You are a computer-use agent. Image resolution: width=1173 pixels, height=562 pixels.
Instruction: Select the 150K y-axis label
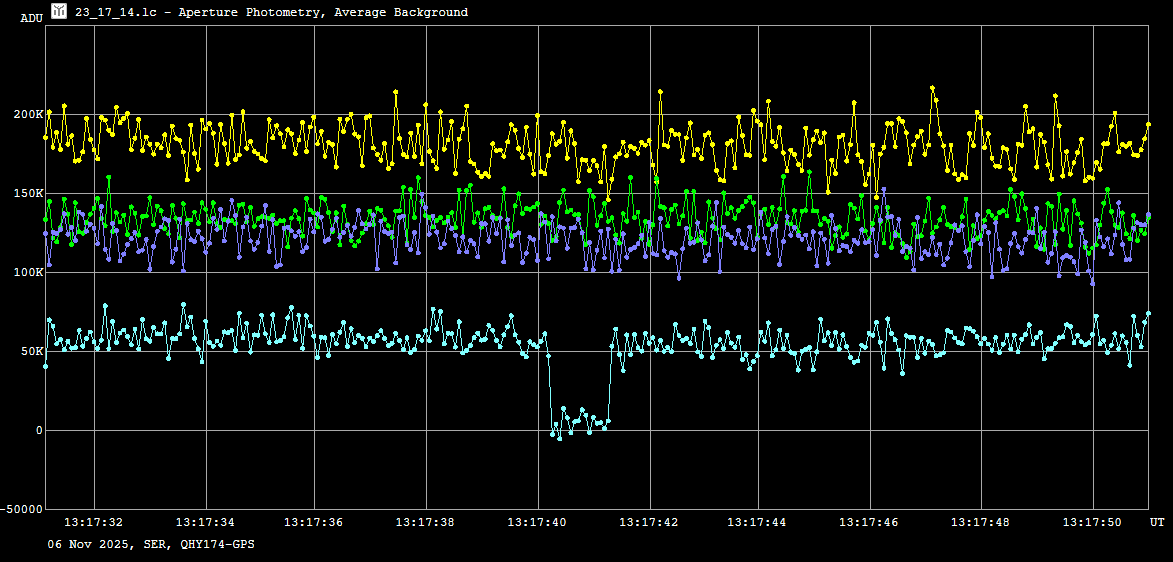point(27,194)
